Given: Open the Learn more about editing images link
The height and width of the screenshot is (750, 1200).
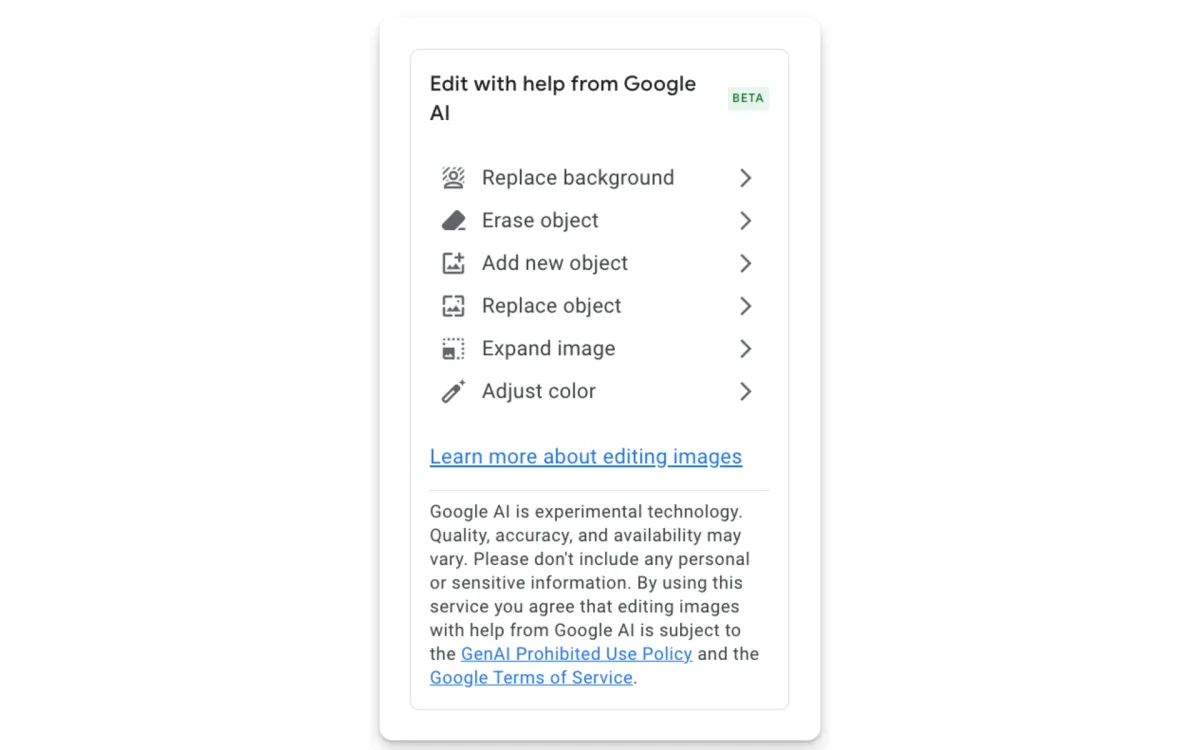Looking at the screenshot, I should (586, 456).
